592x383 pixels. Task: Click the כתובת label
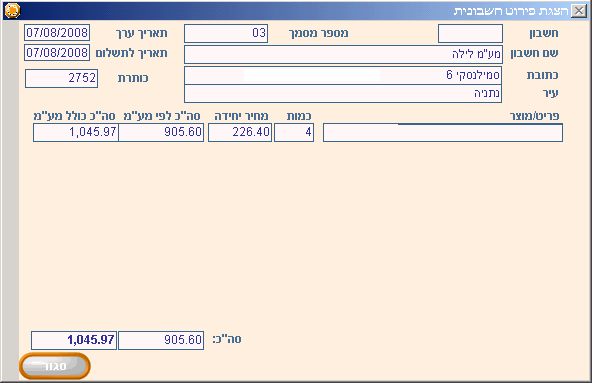coord(543,75)
